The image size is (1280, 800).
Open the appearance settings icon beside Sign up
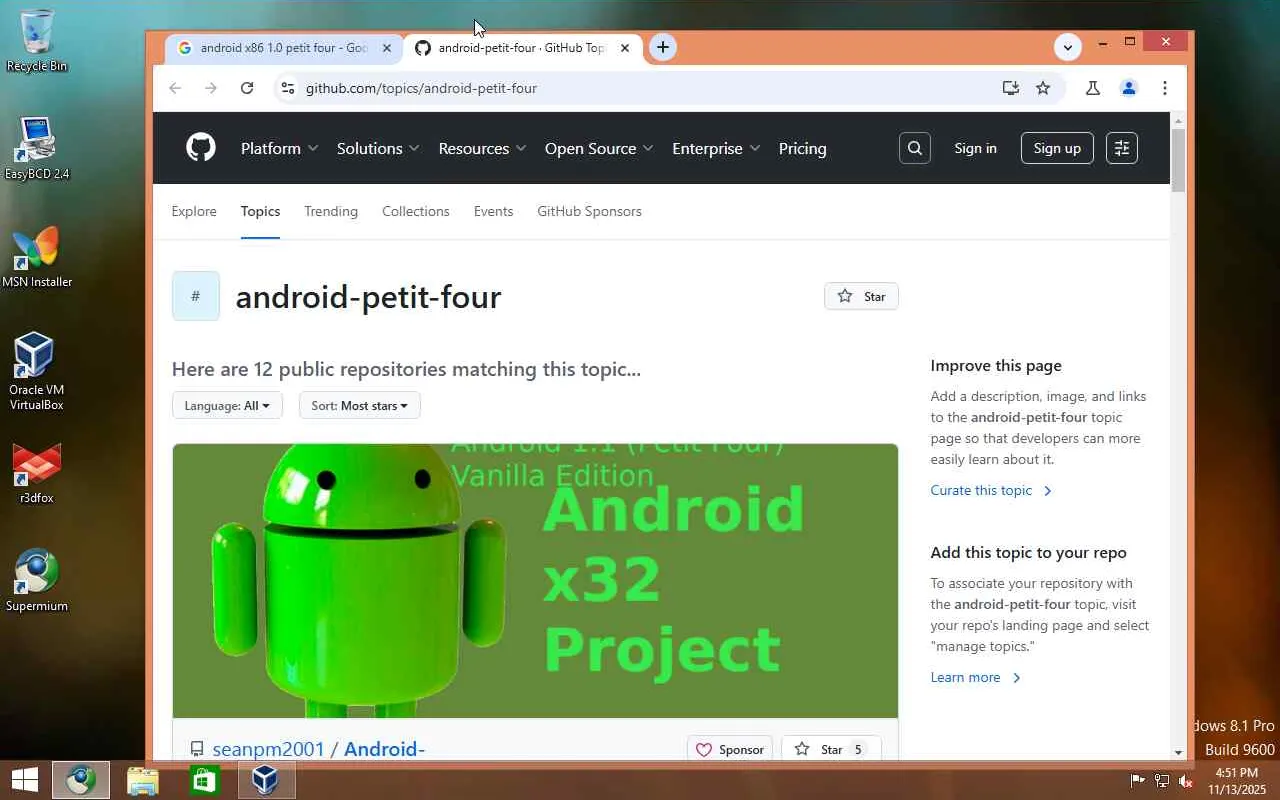point(1122,148)
